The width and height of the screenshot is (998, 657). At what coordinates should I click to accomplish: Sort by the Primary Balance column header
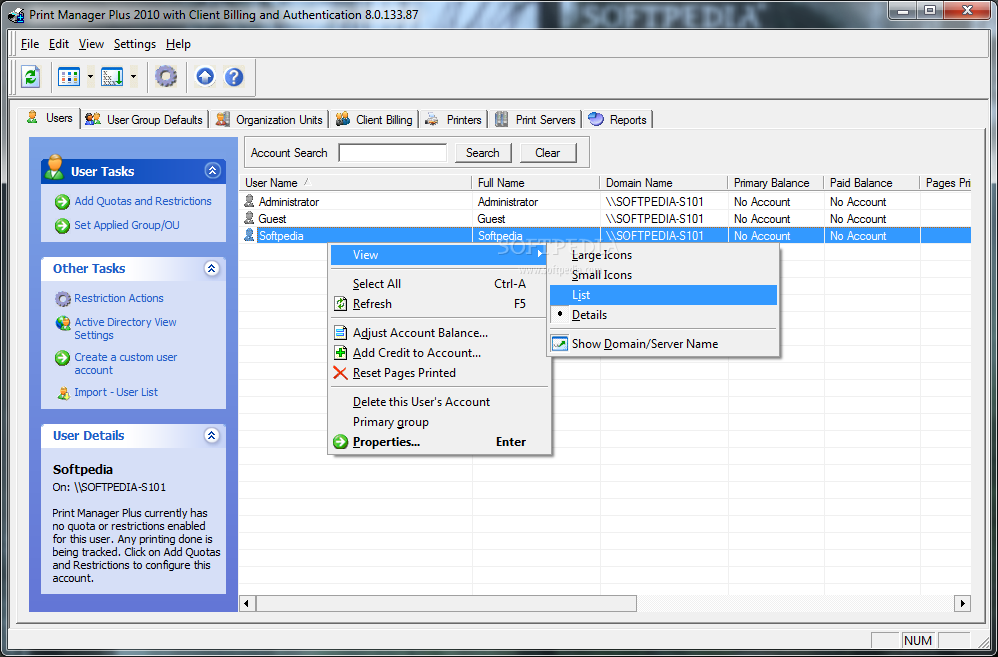[x=775, y=183]
